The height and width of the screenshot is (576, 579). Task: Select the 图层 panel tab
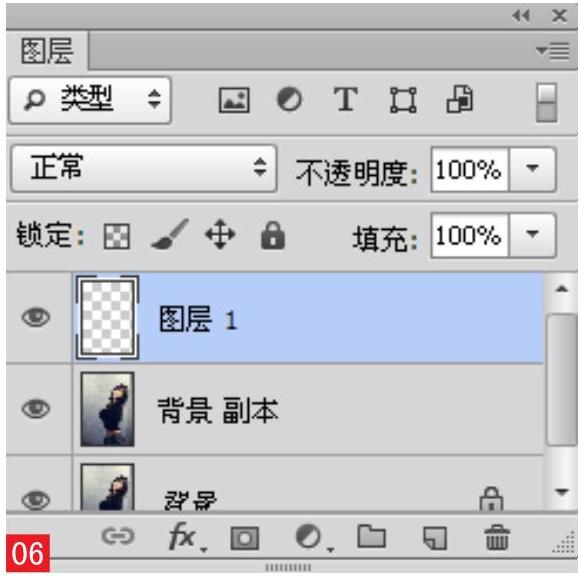point(47,51)
